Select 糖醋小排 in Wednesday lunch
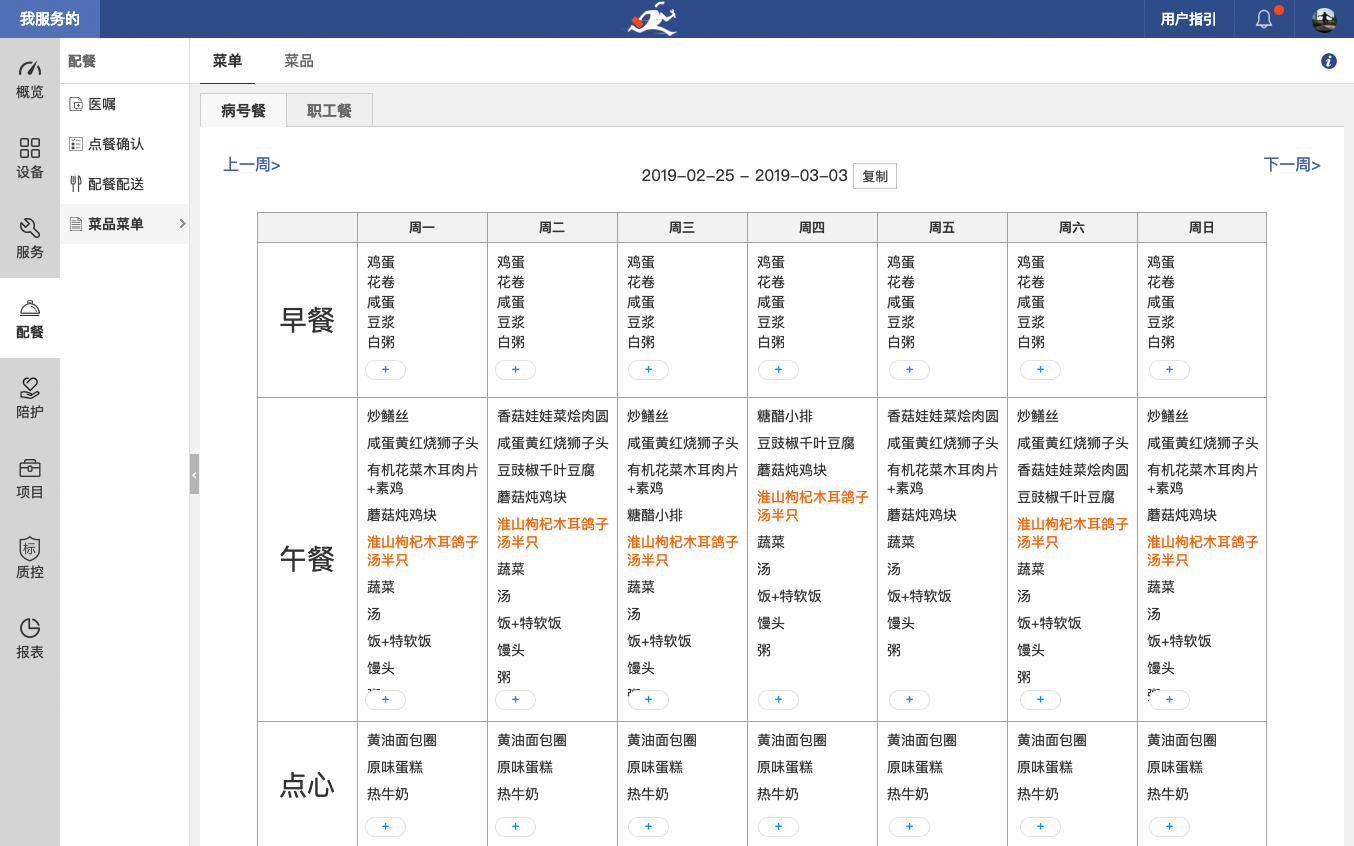The width and height of the screenshot is (1354, 846). click(655, 515)
